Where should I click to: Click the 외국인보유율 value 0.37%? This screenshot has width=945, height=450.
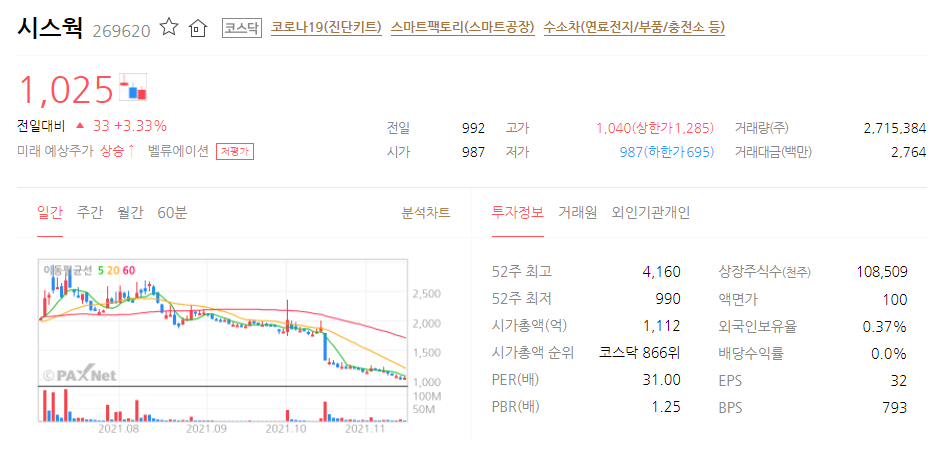(x=885, y=327)
